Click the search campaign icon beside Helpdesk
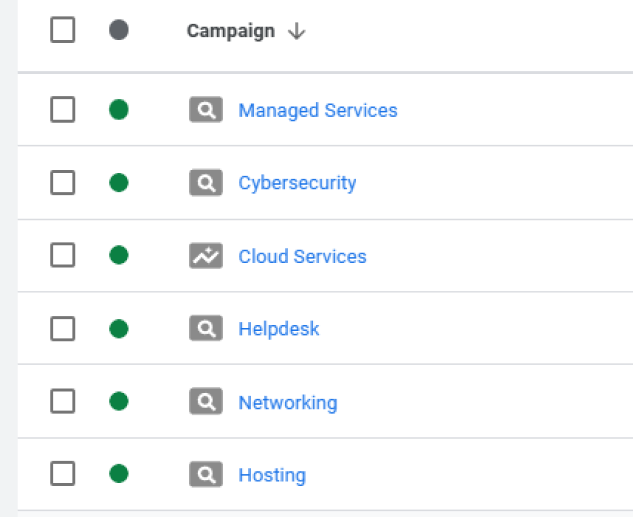633x517 pixels. [205, 329]
